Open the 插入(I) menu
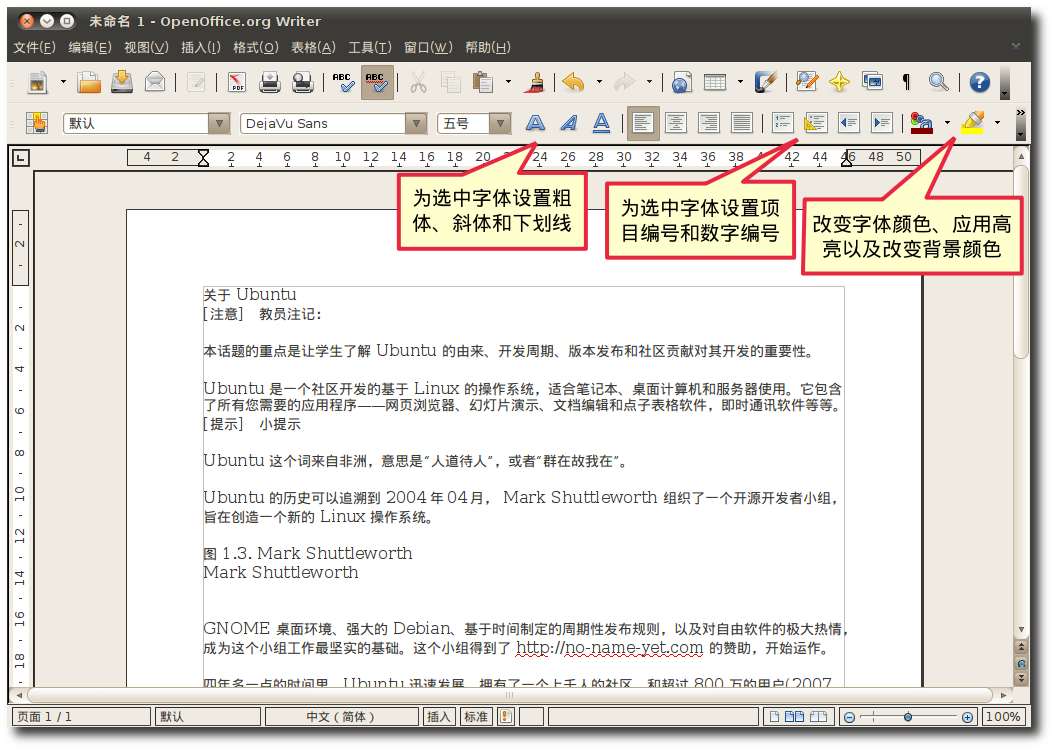This screenshot has height=750, width=1054. [201, 48]
